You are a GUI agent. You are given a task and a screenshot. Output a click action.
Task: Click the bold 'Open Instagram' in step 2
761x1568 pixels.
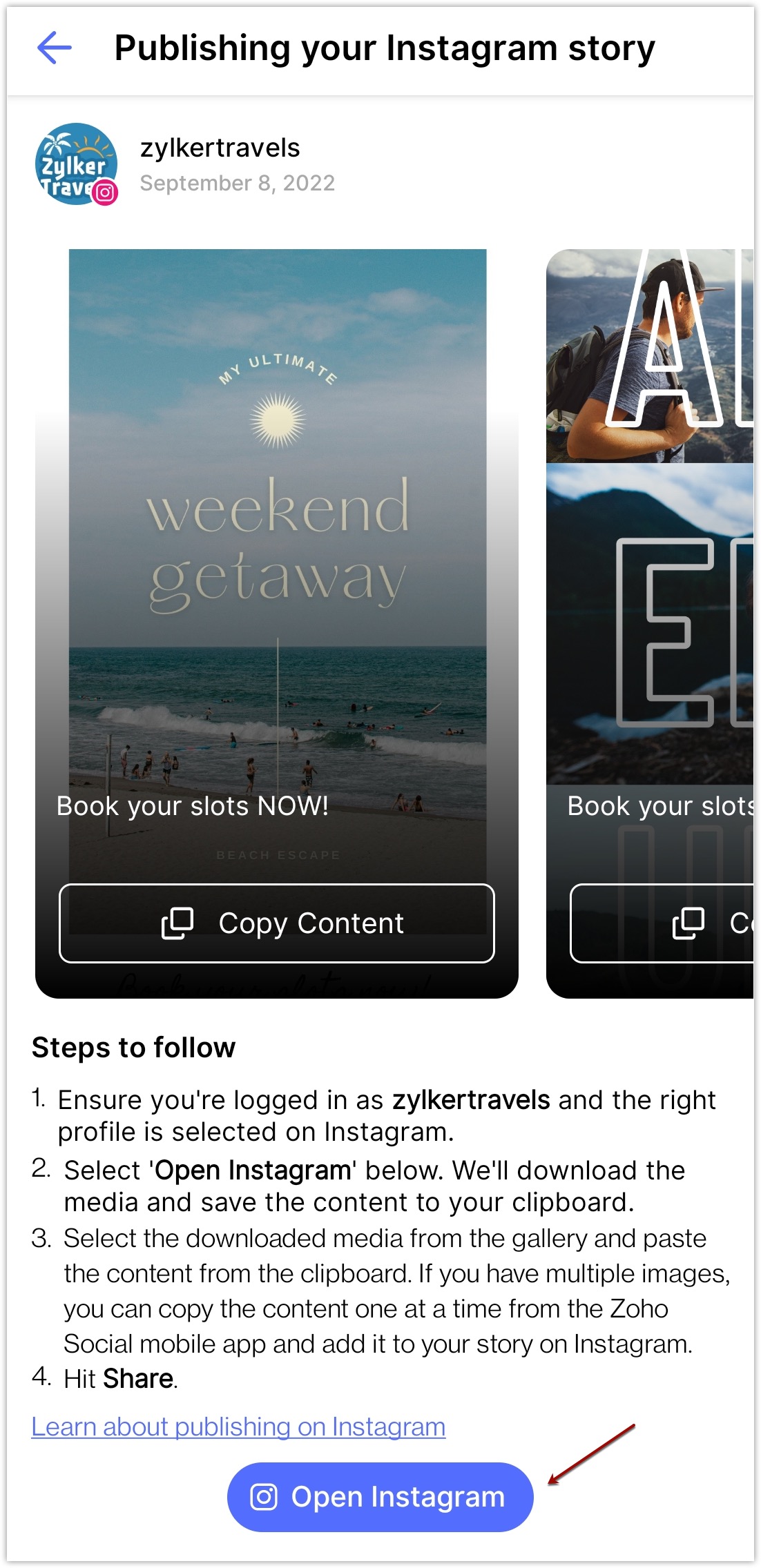pos(253,1170)
